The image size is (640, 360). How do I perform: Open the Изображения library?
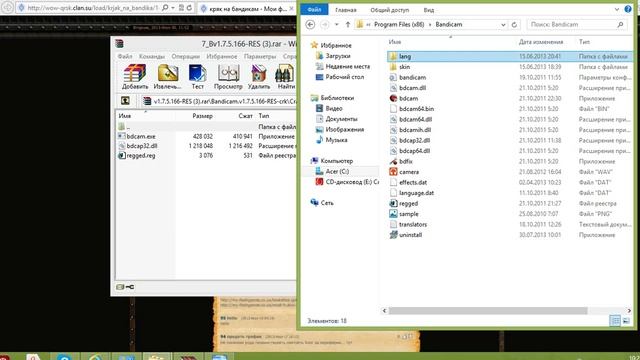(344, 129)
